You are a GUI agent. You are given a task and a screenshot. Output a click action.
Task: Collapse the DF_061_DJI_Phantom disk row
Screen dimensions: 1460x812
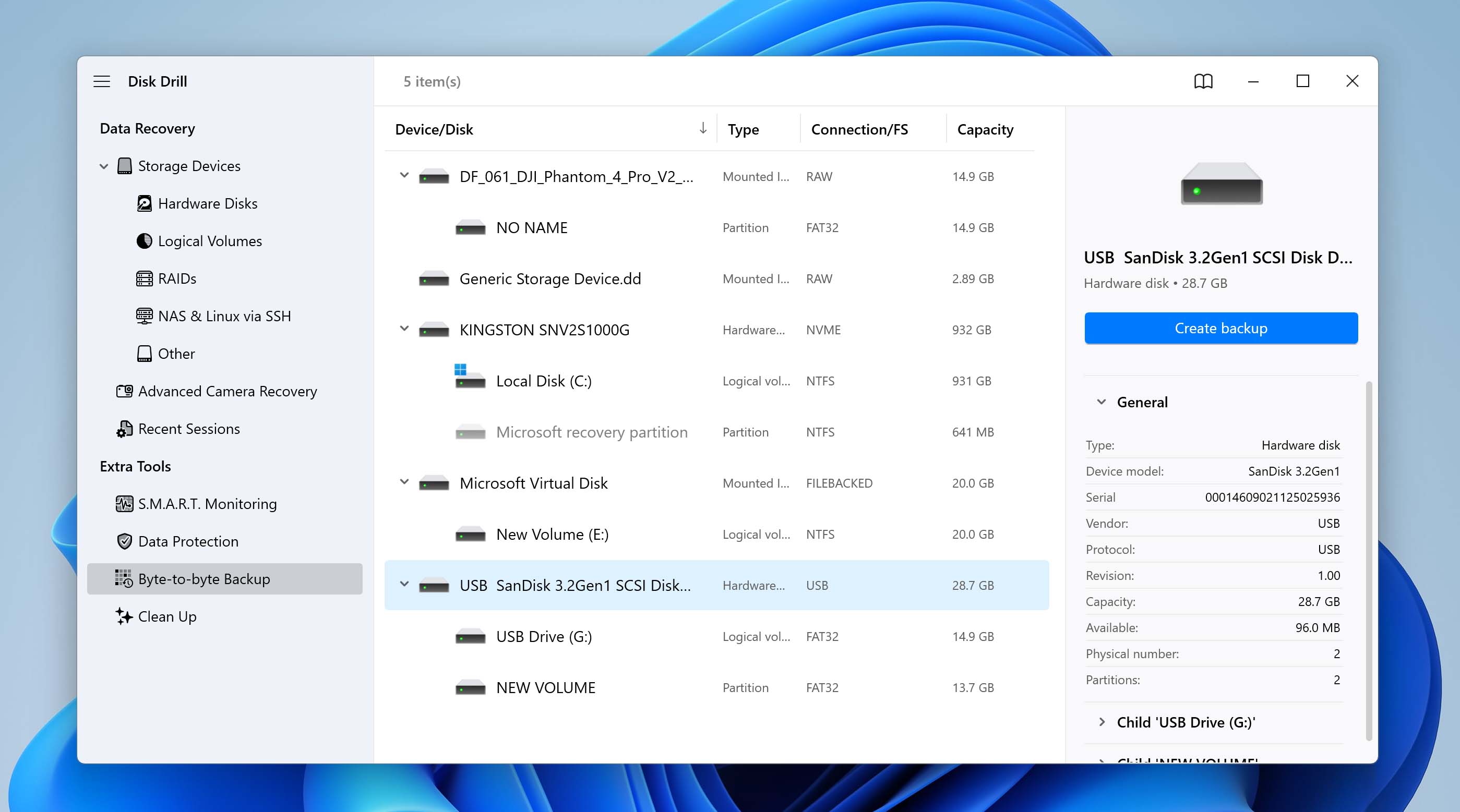(x=404, y=176)
